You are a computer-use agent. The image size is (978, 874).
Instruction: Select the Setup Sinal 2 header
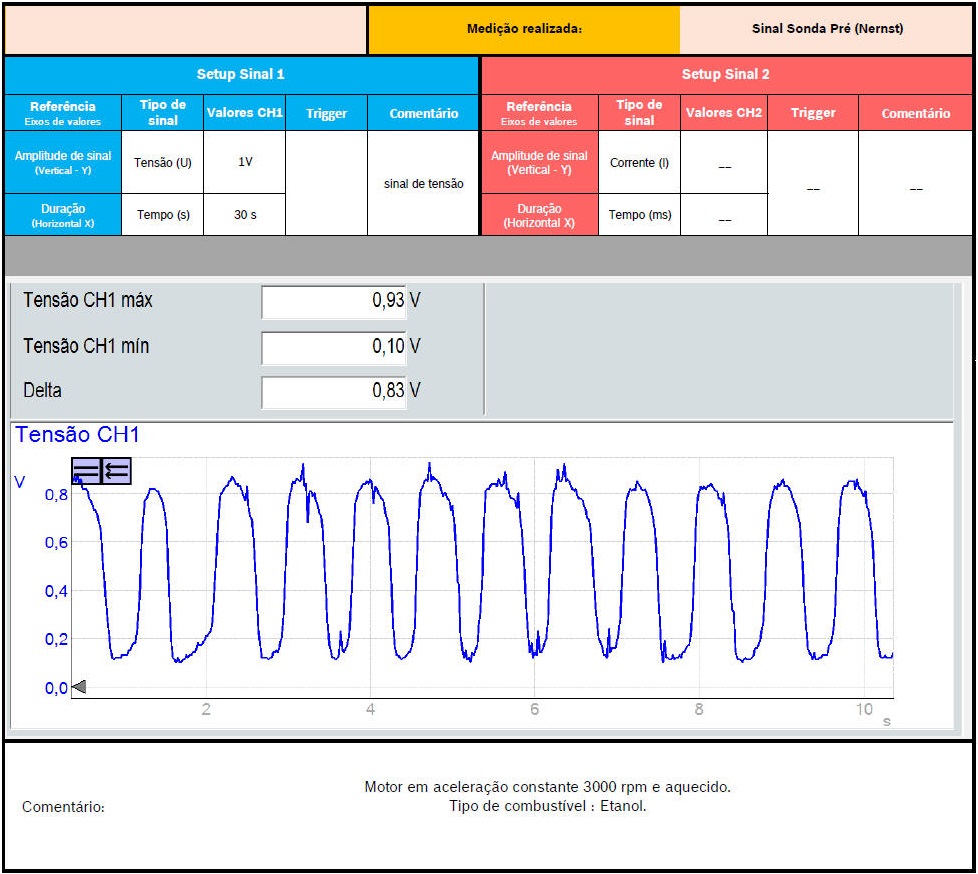[x=726, y=75]
